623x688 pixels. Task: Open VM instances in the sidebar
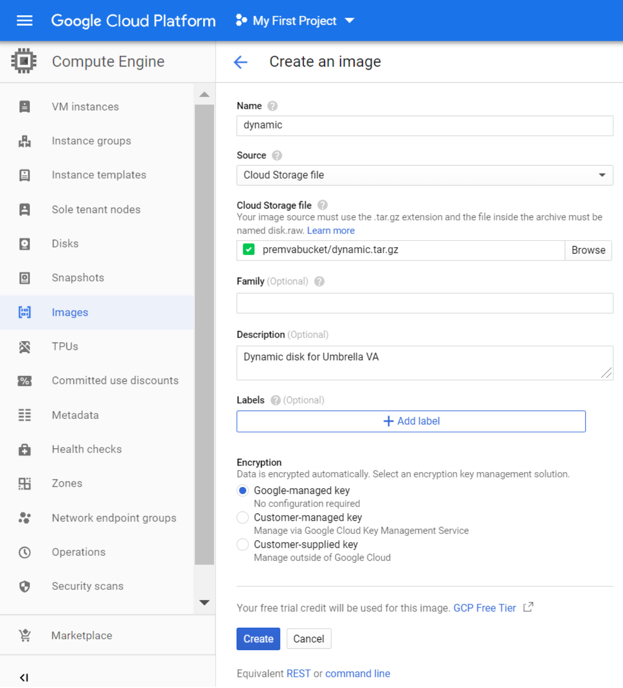(x=85, y=107)
